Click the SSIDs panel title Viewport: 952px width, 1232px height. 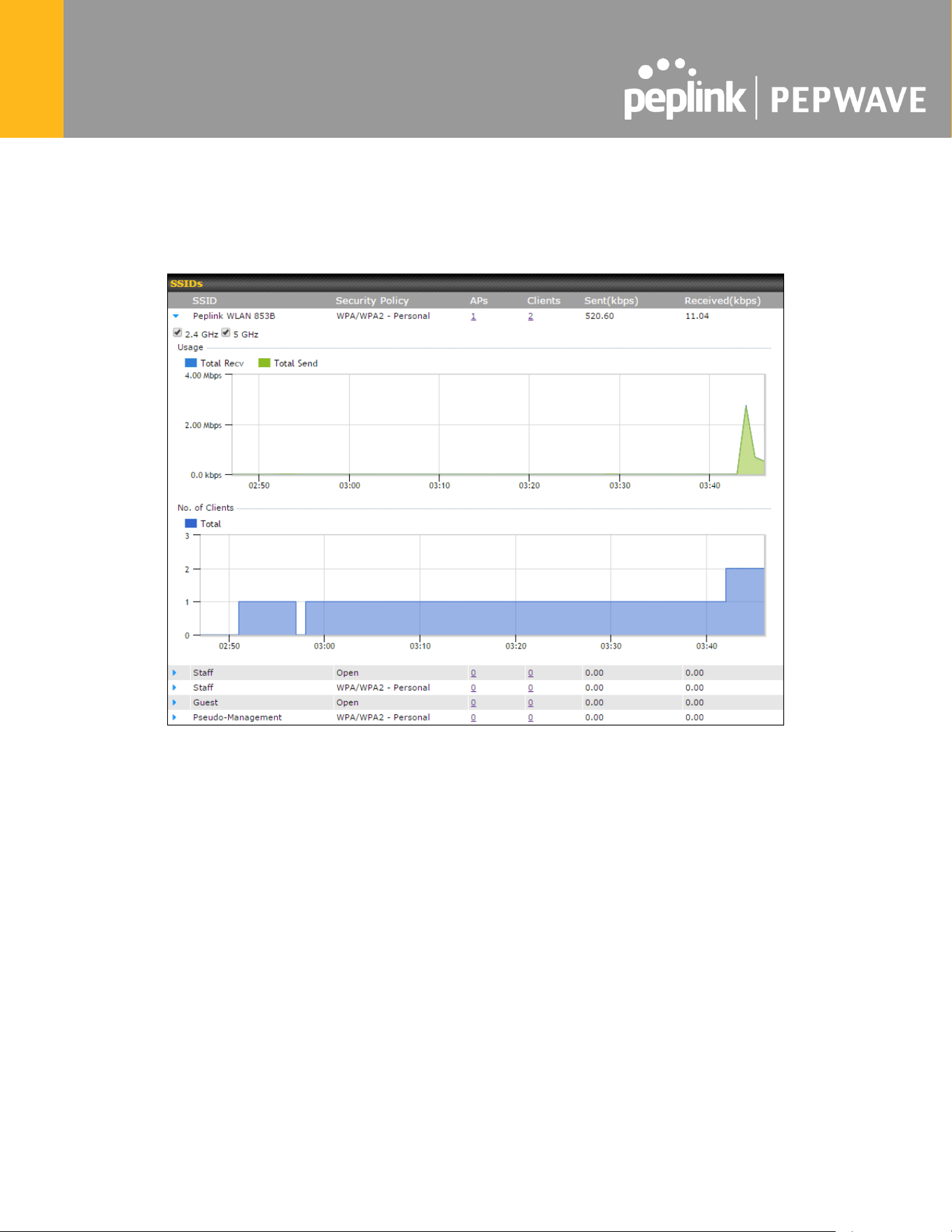point(186,283)
